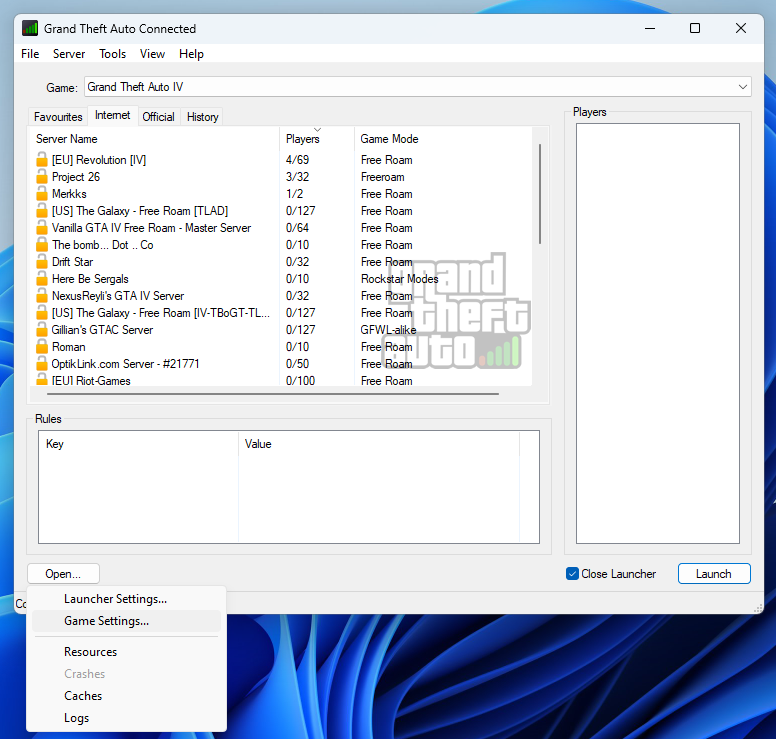Switch to the History tab
The width and height of the screenshot is (776, 739).
[x=202, y=117]
